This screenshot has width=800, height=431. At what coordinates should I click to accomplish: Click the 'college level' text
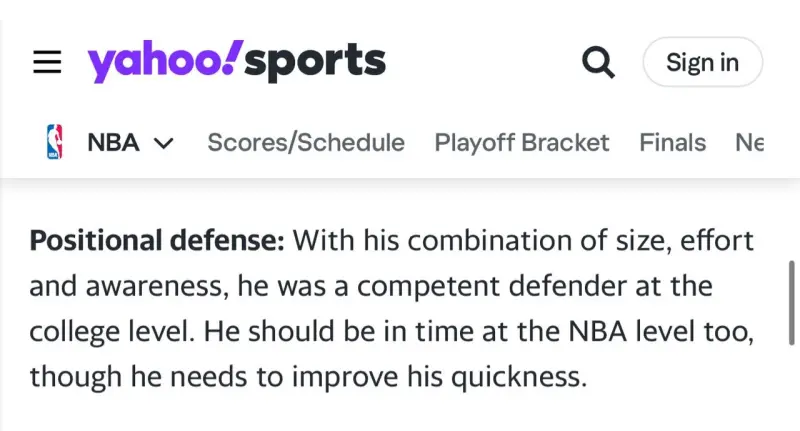(112, 332)
